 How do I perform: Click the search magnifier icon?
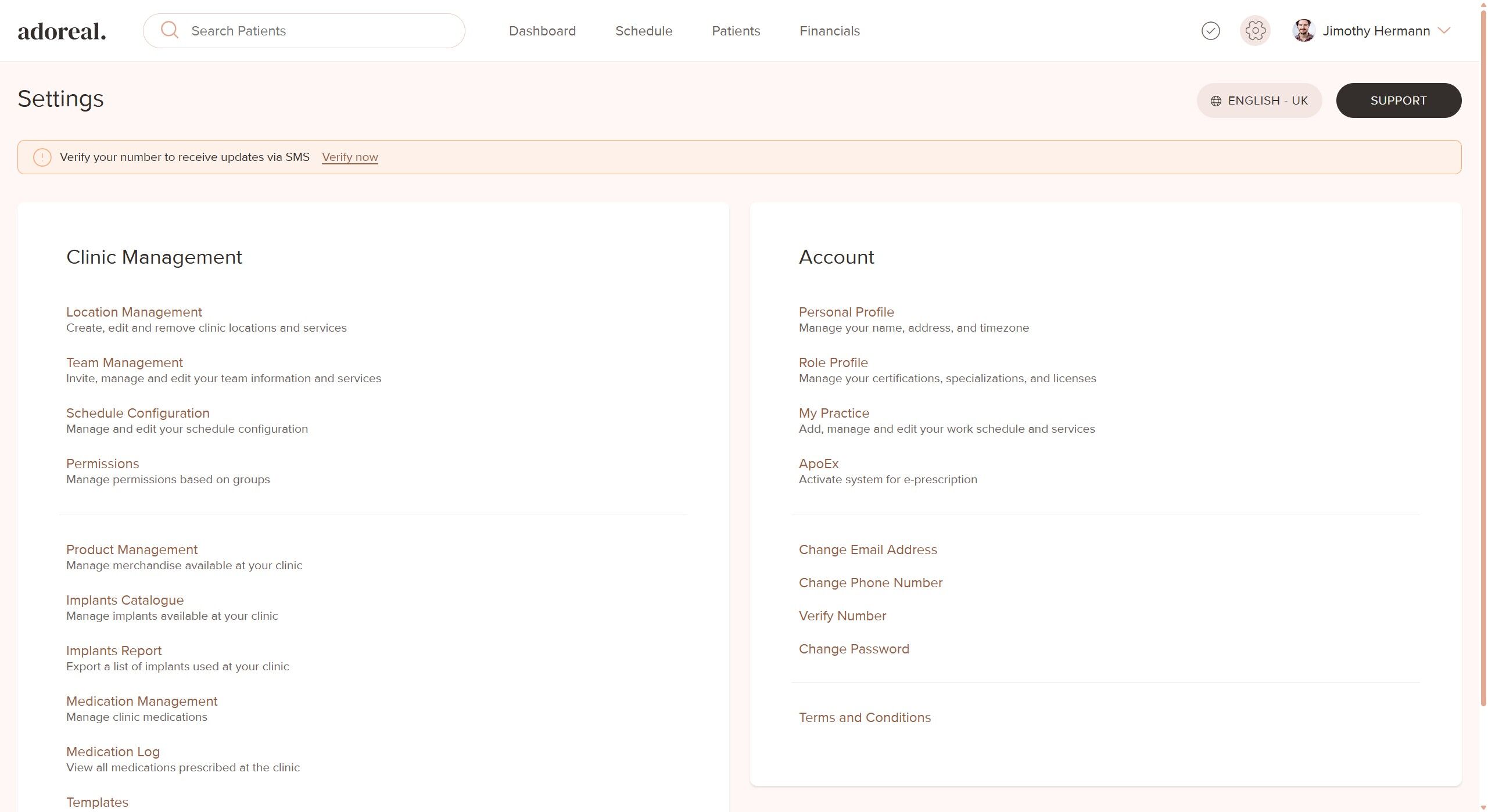pos(170,30)
